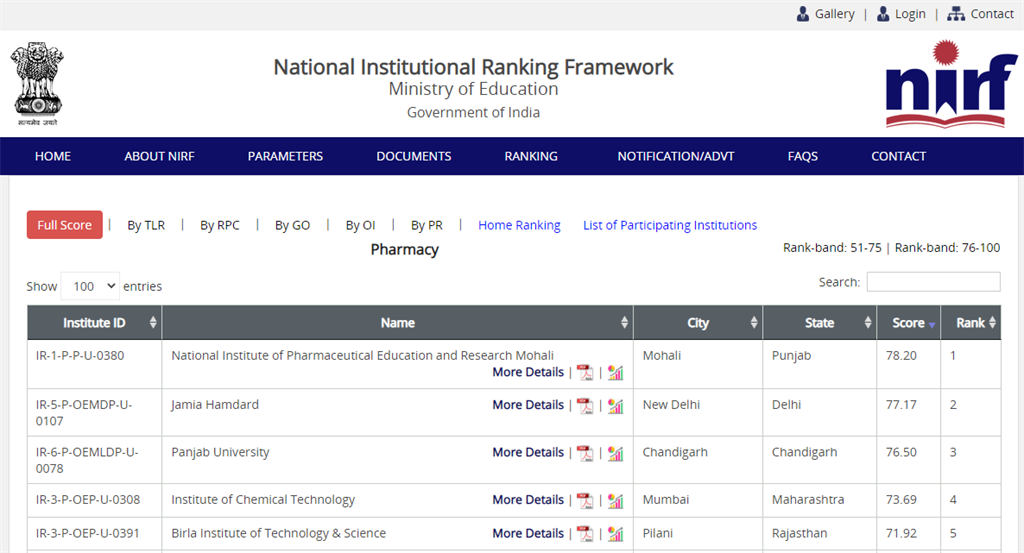1024x553 pixels.
Task: View chart icon for Institute of Chemical Technology
Action: pos(615,500)
